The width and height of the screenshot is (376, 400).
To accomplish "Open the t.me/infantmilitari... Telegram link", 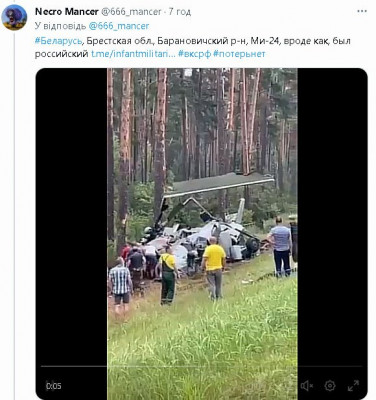I will (x=133, y=54).
